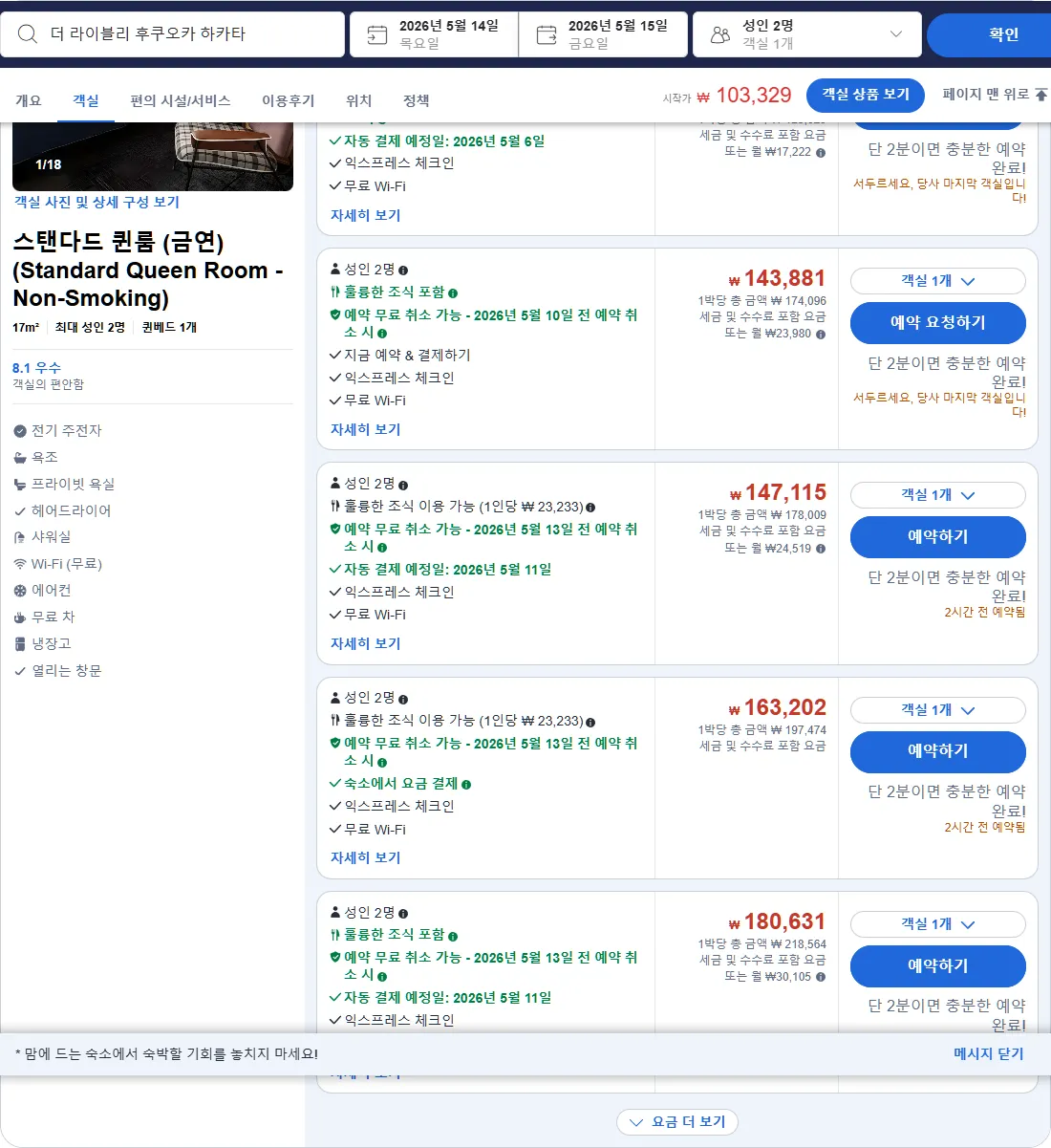Viewport: 1051px width, 1148px height.
Task: Open the 정책 tab
Action: pyautogui.click(x=417, y=100)
